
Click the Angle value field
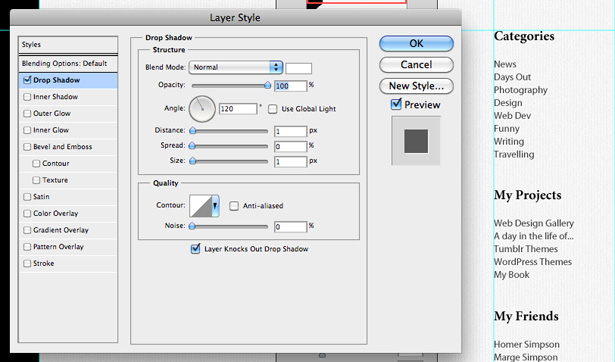coord(238,109)
